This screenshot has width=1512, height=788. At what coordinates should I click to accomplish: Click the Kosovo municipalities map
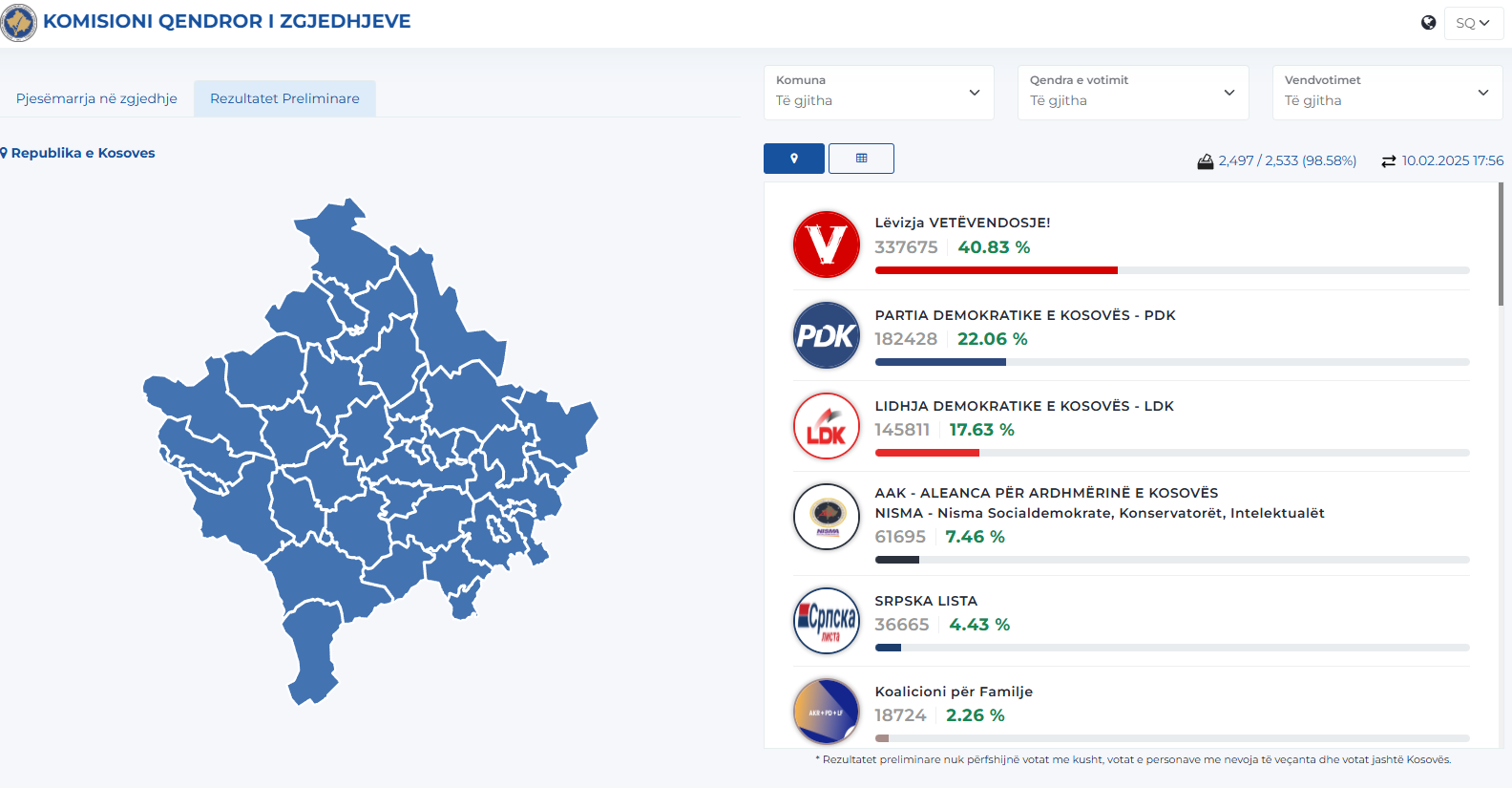pos(370,451)
